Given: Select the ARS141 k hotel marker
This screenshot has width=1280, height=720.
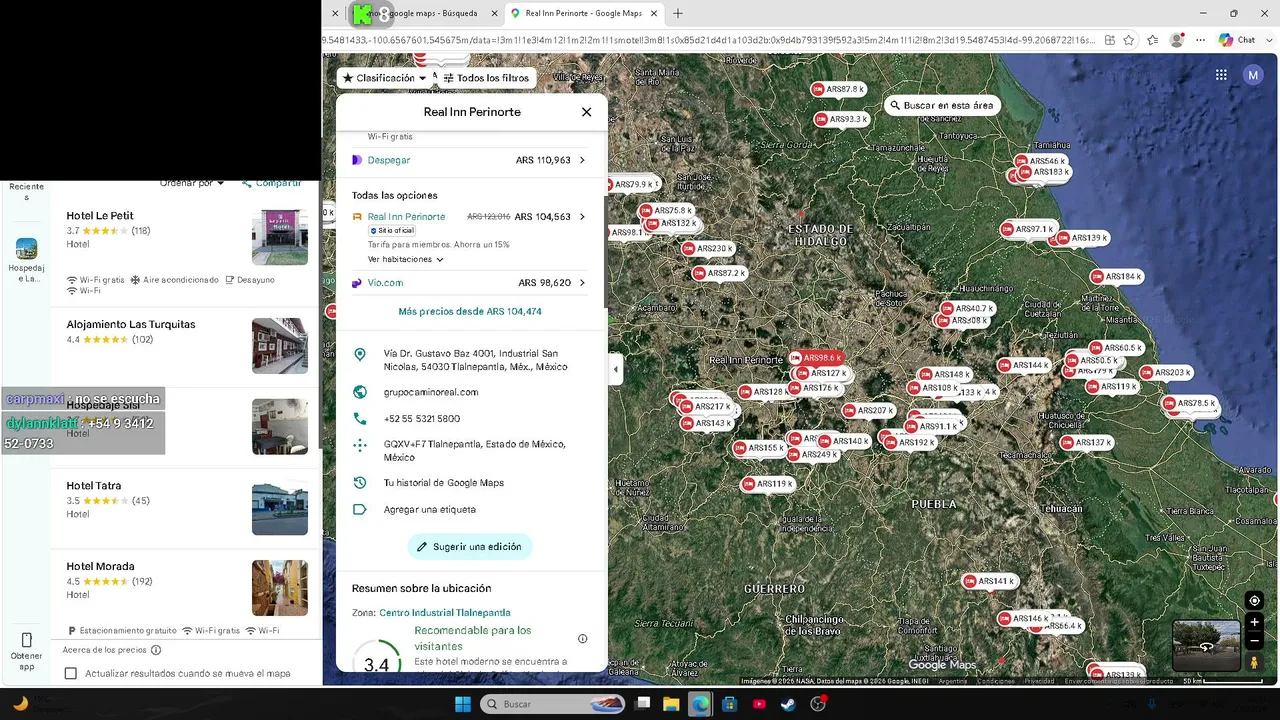Looking at the screenshot, I should tap(989, 581).
